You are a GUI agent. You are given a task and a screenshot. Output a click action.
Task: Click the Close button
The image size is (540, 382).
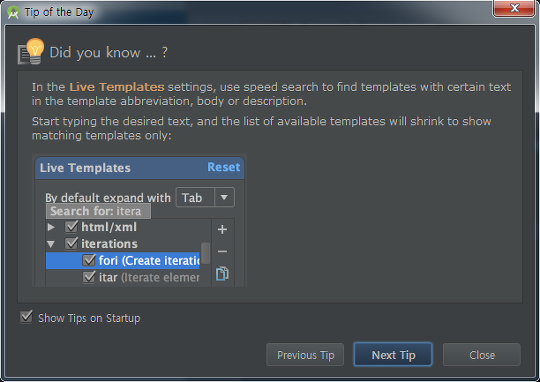pyautogui.click(x=482, y=354)
